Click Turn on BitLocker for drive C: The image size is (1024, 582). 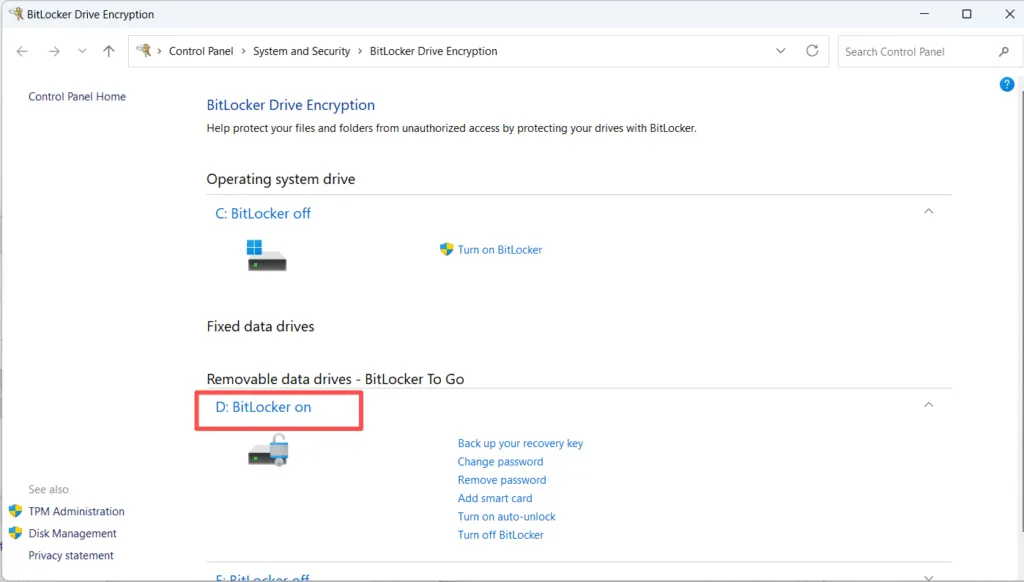[x=500, y=249]
